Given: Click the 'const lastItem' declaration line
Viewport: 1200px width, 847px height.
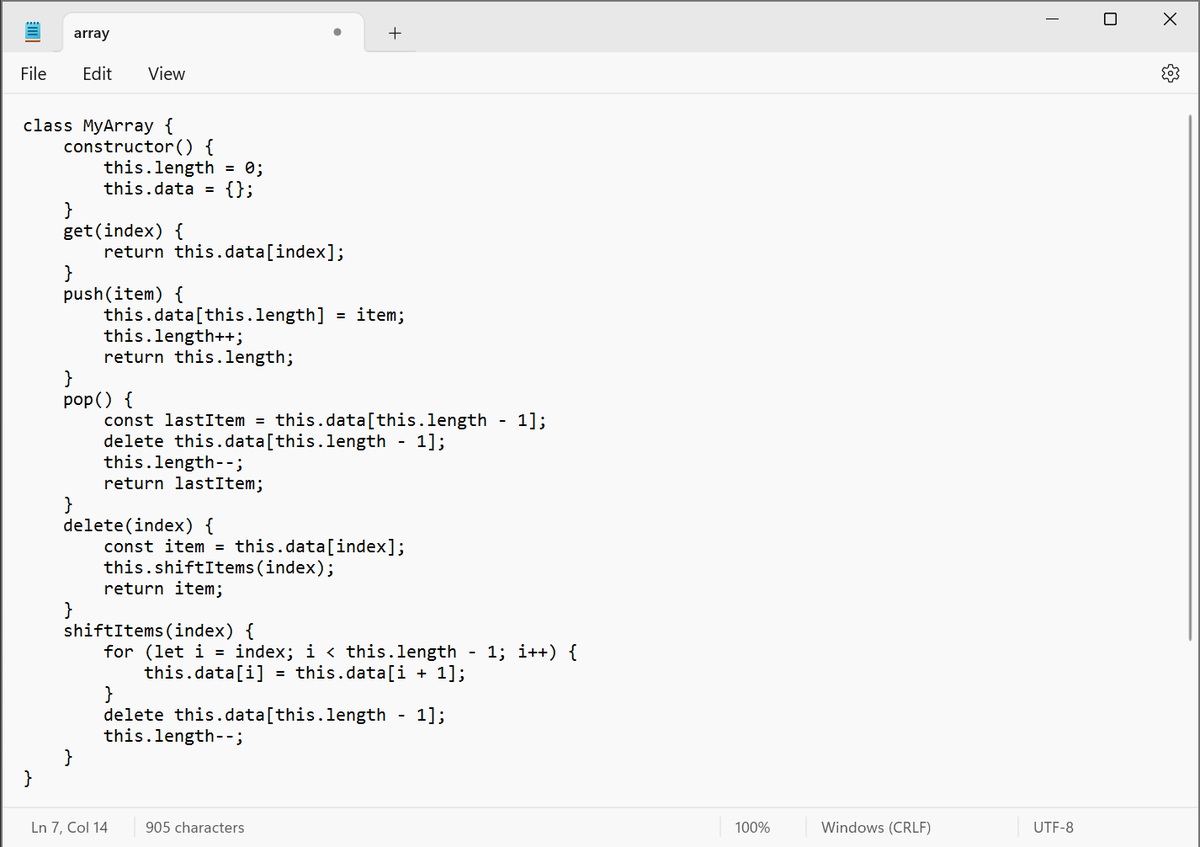Looking at the screenshot, I should (x=326, y=420).
